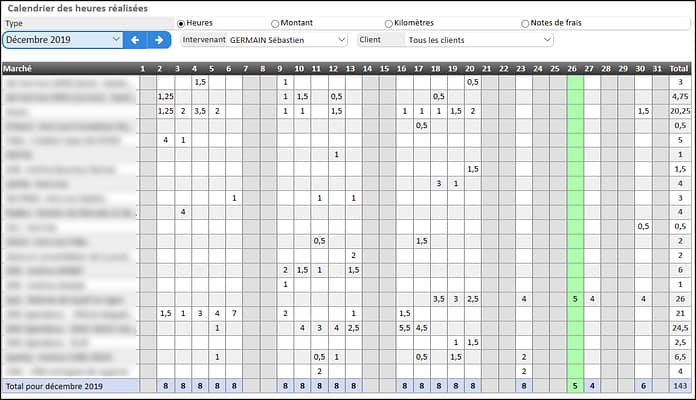Go to next month with right arrow
Screen dimensions: 696x400
[x=158, y=40]
